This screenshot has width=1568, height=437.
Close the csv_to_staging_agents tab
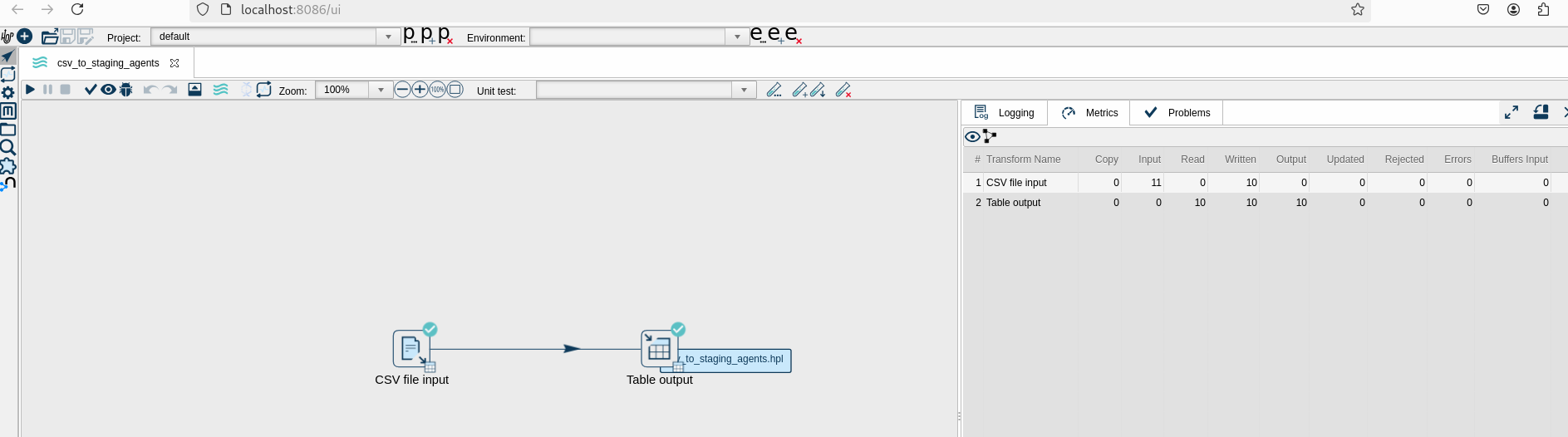174,63
